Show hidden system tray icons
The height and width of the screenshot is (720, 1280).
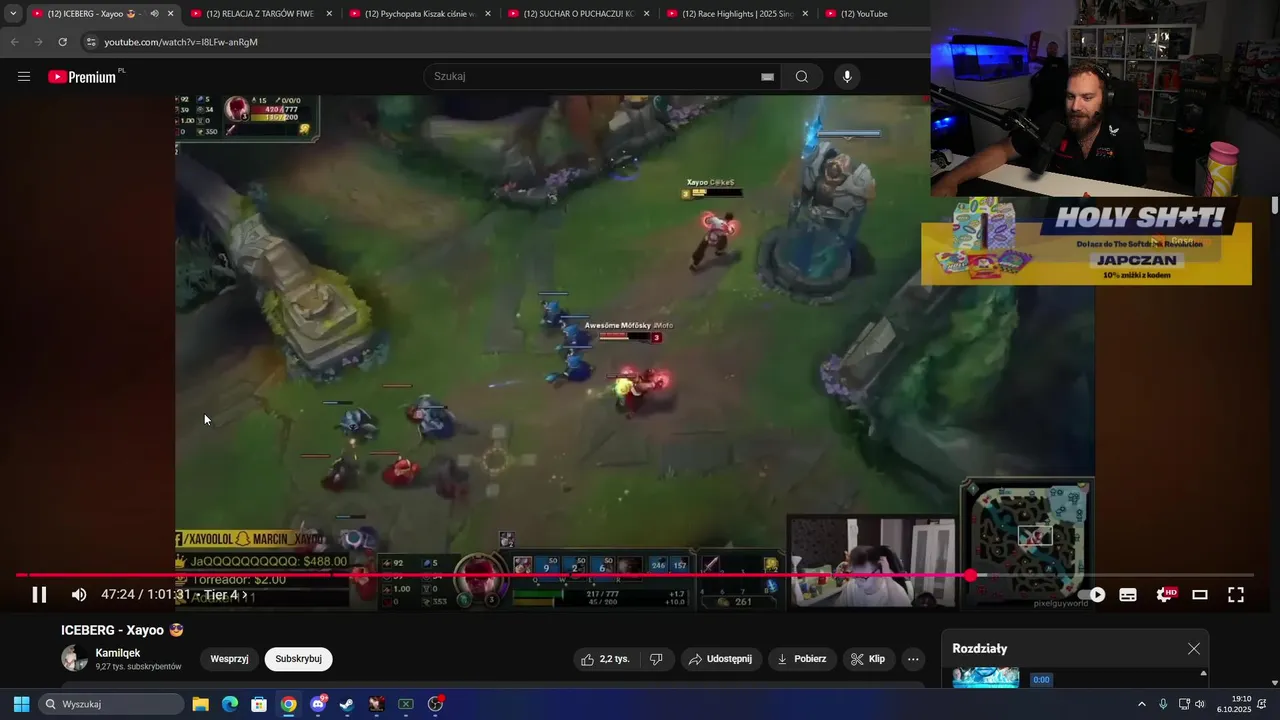(x=1142, y=704)
